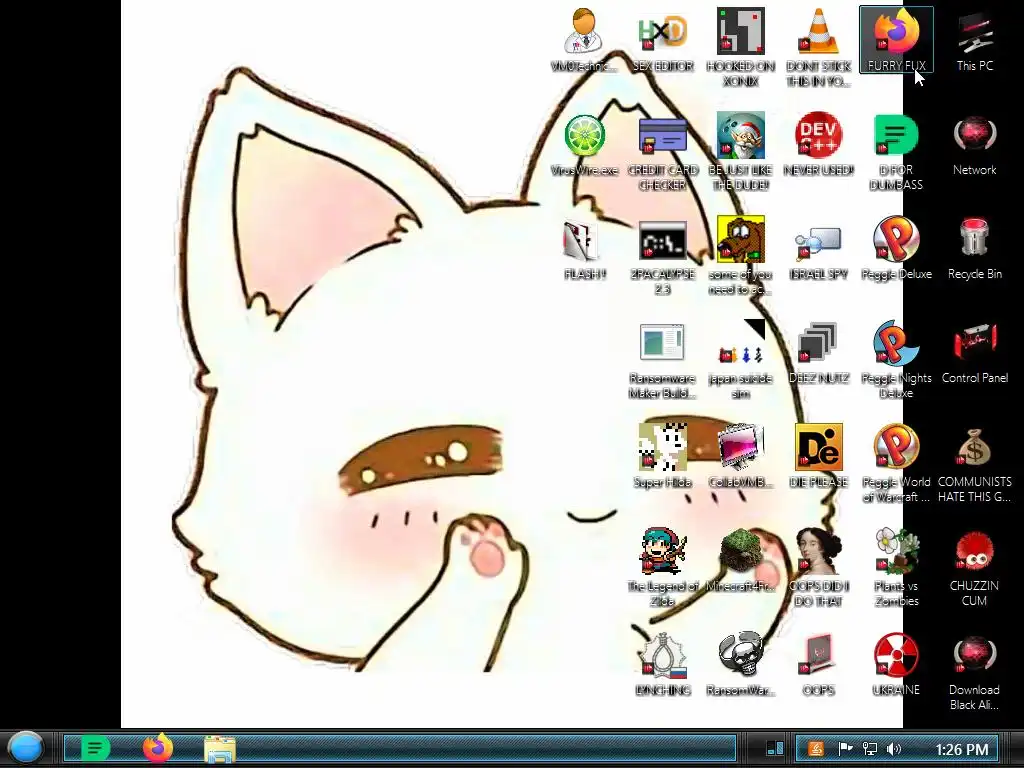1024x768 pixels.
Task: Open CREDIT CARD CHECKER shortcut
Action: pos(662,152)
